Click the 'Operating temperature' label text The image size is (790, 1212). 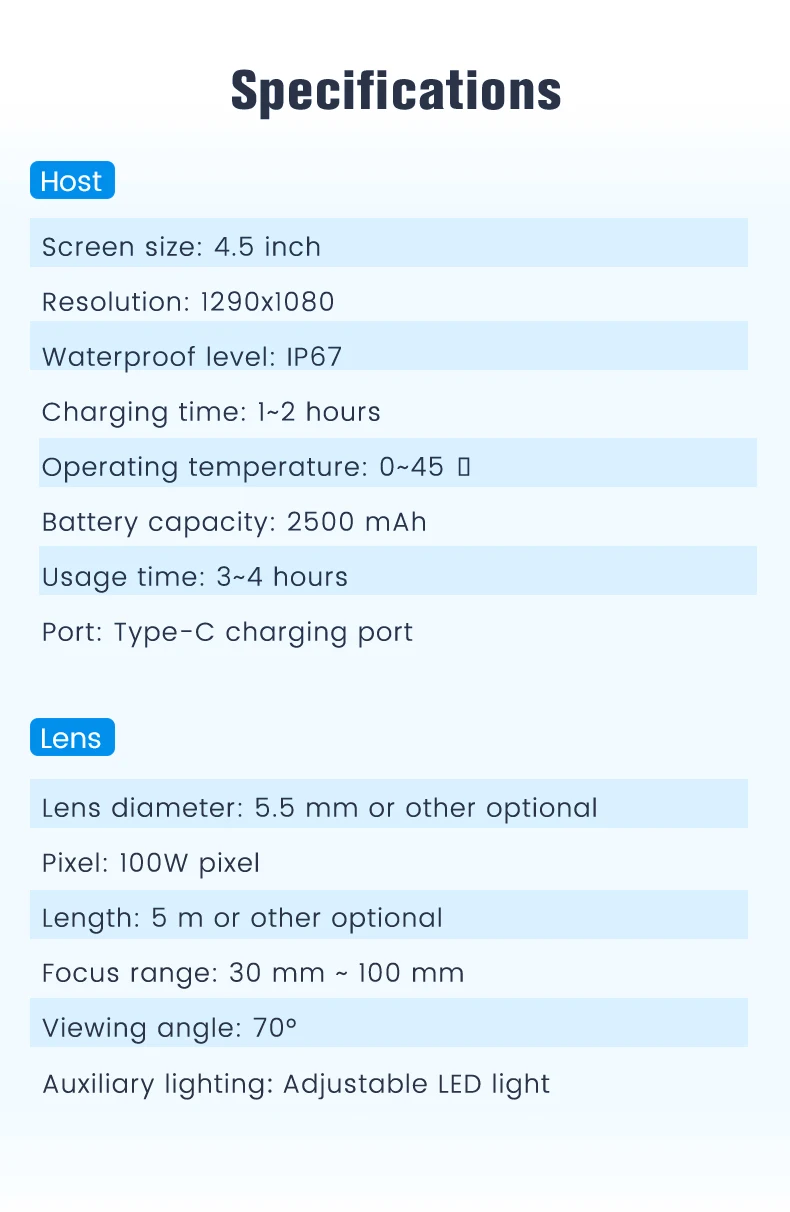click(x=200, y=467)
